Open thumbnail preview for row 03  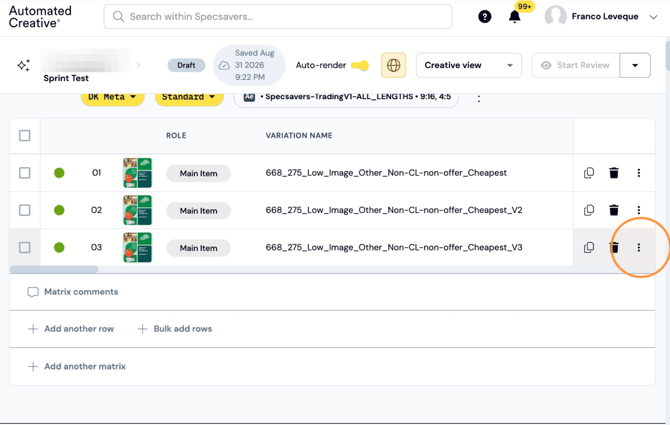pyautogui.click(x=138, y=247)
